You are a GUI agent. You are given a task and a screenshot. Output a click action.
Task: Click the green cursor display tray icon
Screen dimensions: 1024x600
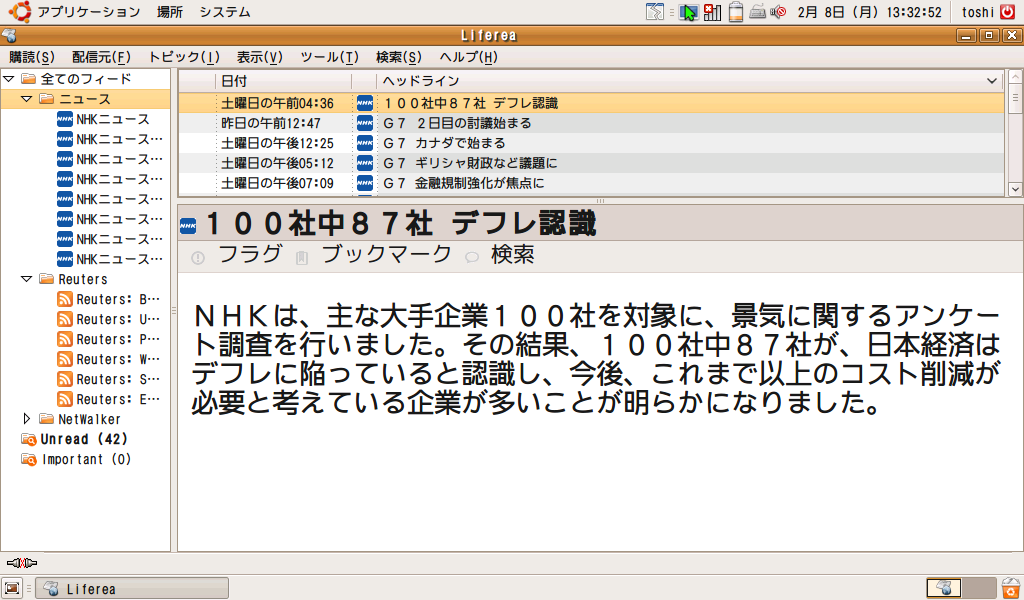(x=689, y=12)
